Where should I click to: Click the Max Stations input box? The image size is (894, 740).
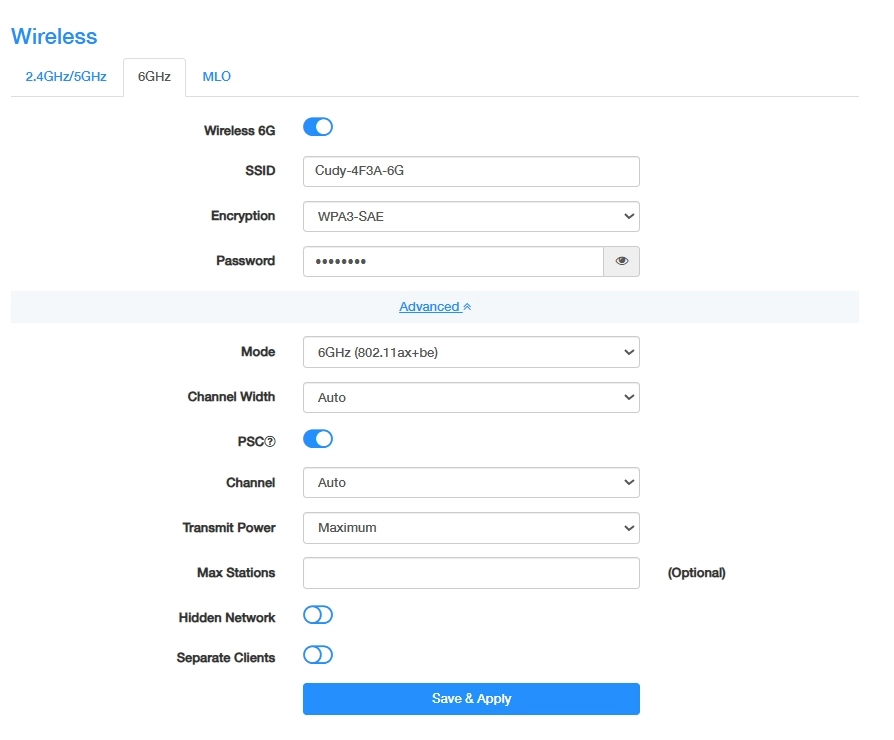(x=471, y=573)
